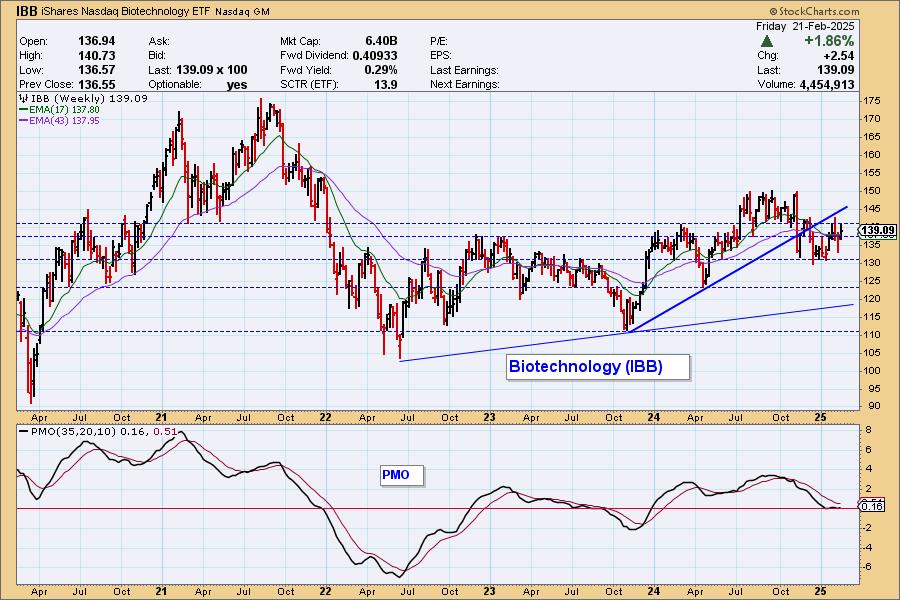Click the -6 label on PMO axis
900x600 pixels.
point(867,567)
